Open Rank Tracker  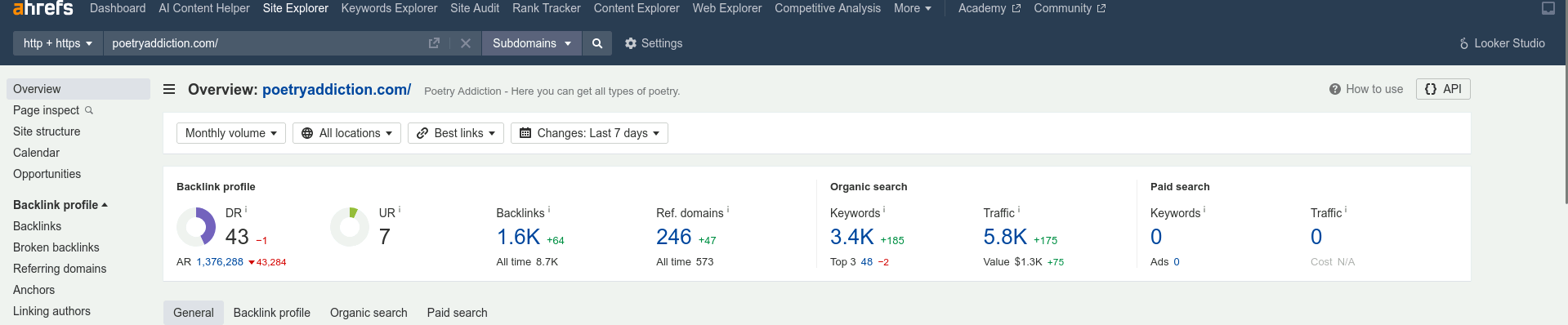coord(547,8)
